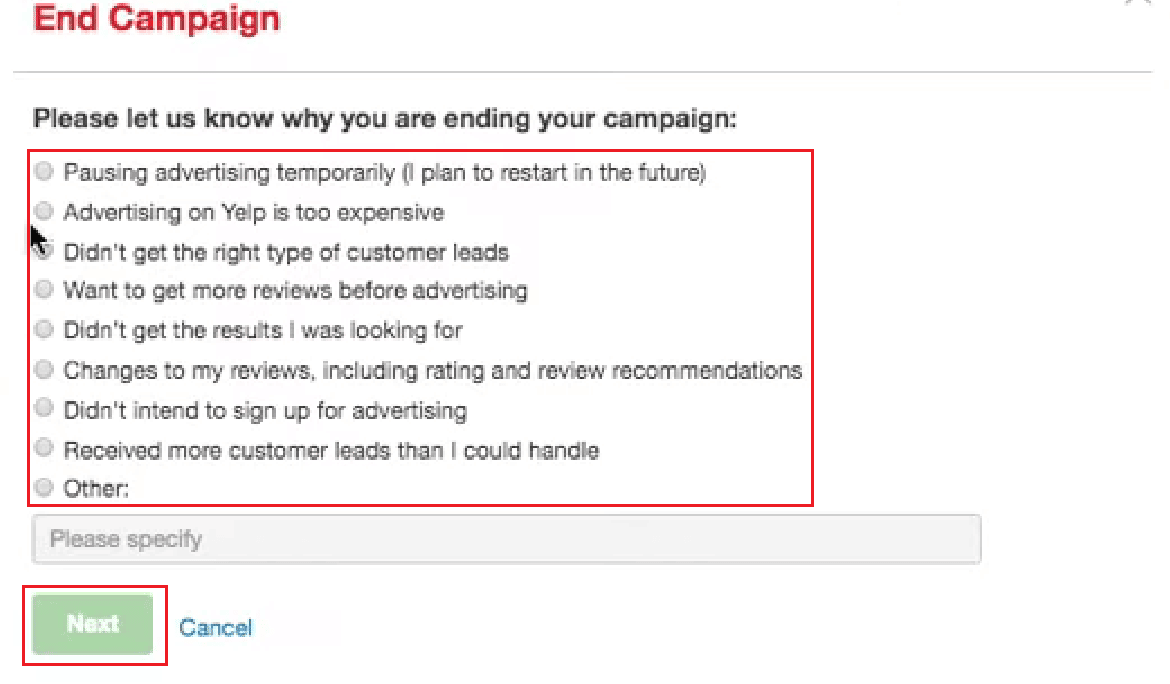Choose the 'Changes to my reviews' radio button
Screen dimensions: 1170x684
coord(44,370)
